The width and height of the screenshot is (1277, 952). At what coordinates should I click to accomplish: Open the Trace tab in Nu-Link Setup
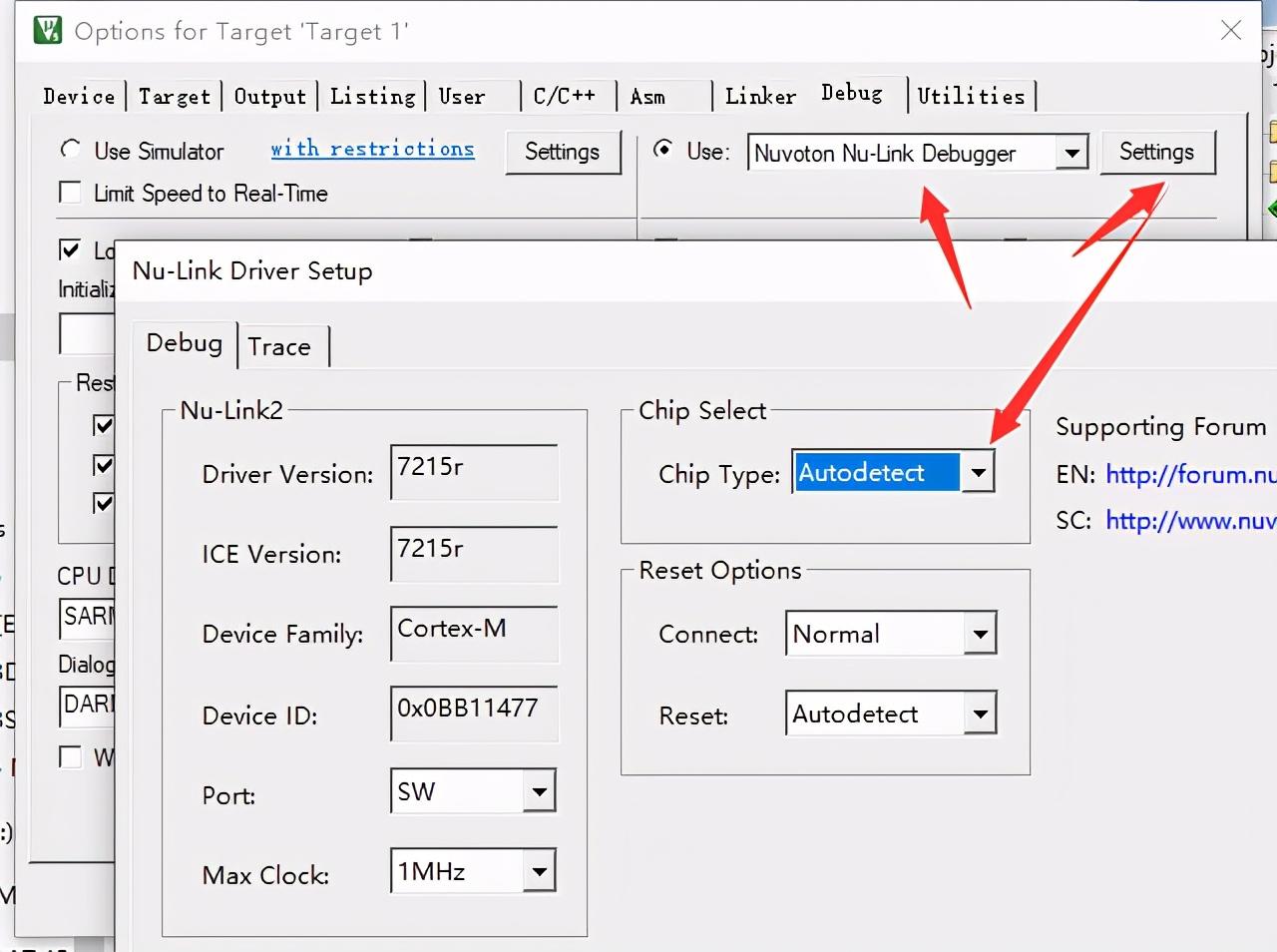click(x=279, y=346)
